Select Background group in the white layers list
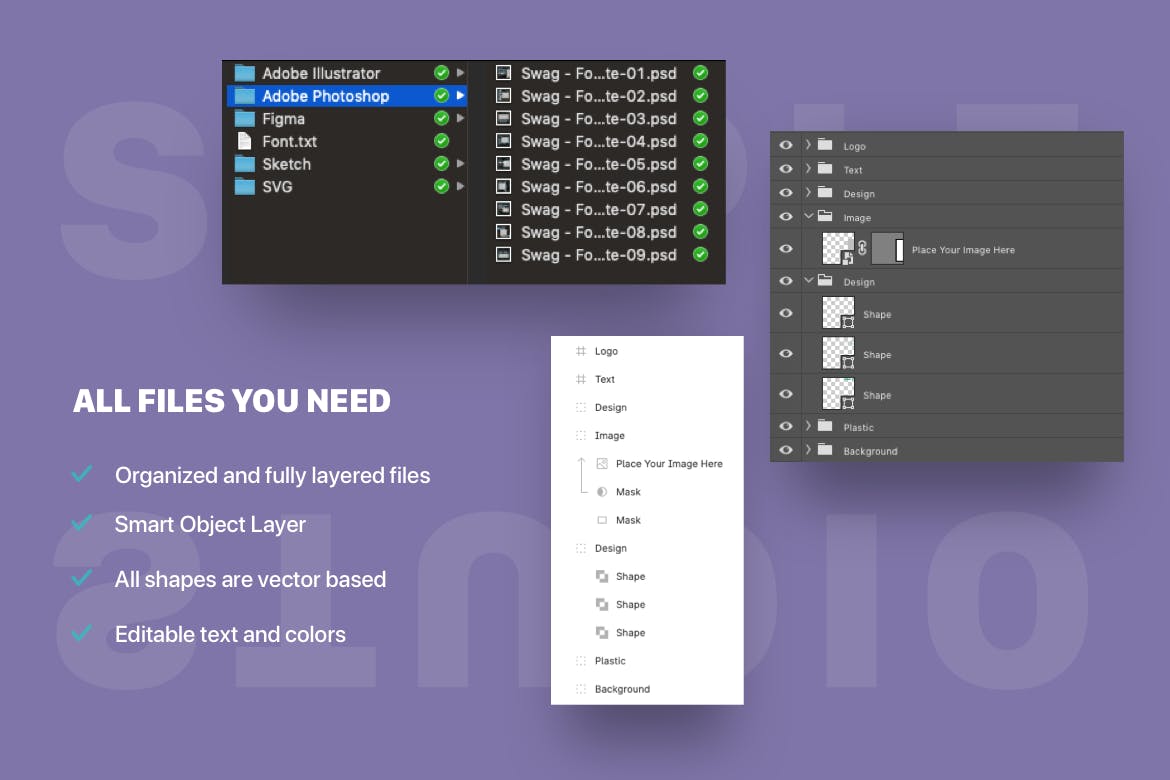This screenshot has height=780, width=1170. point(647,689)
